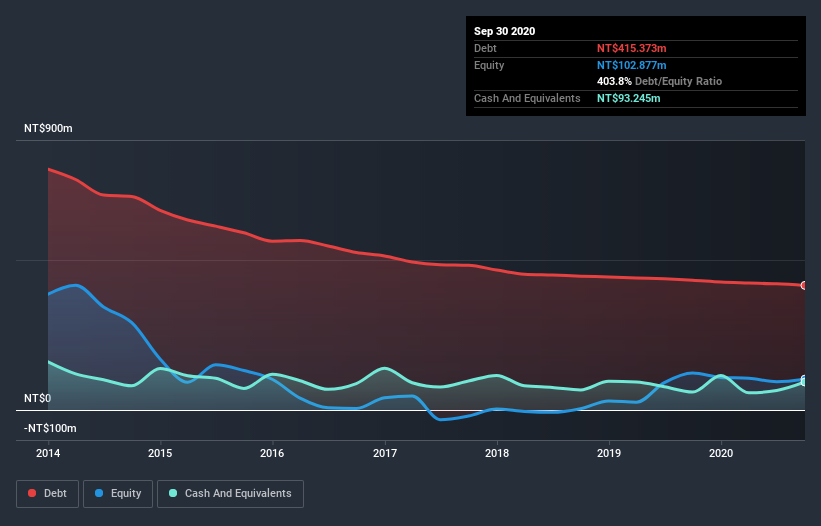Click the NT$415.373m debt value
Viewport: 821px width, 526px height.
[x=631, y=48]
